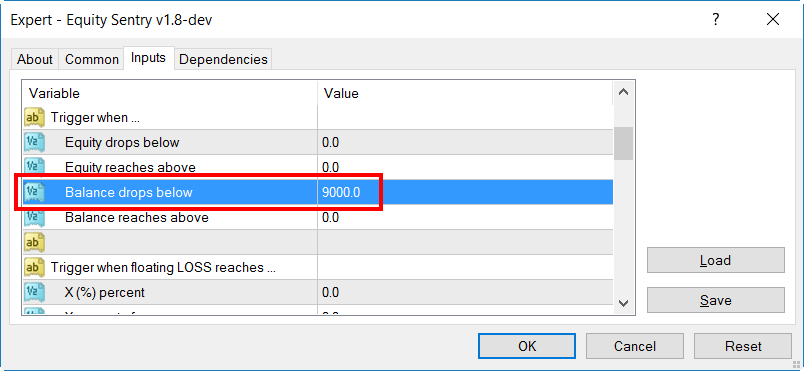Edit value of Balance reaches above
This screenshot has height=371, width=804.
(465, 217)
